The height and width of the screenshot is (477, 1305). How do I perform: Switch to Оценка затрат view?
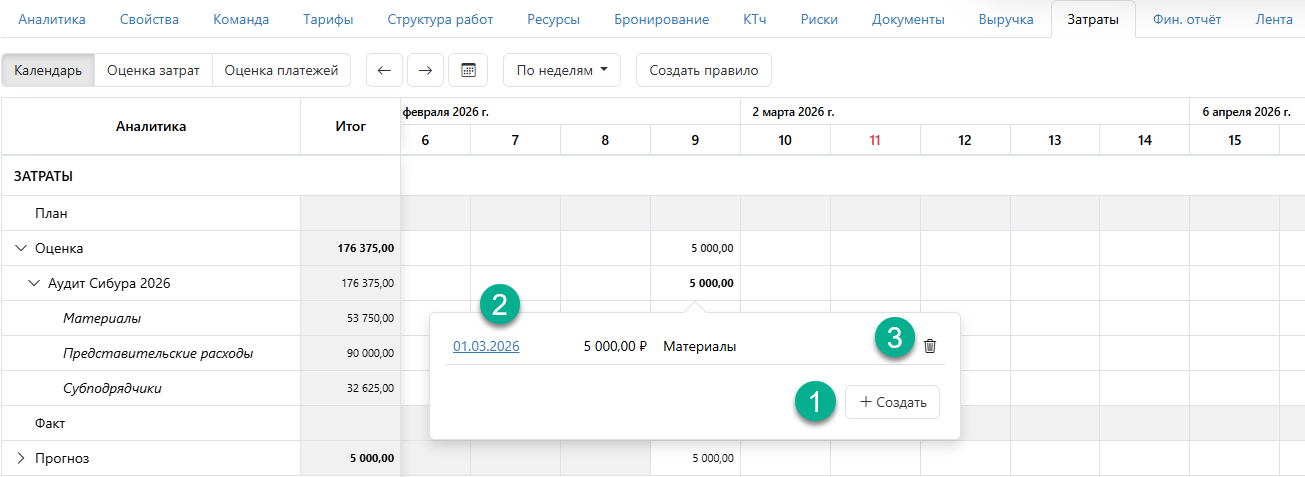pyautogui.click(x=153, y=71)
